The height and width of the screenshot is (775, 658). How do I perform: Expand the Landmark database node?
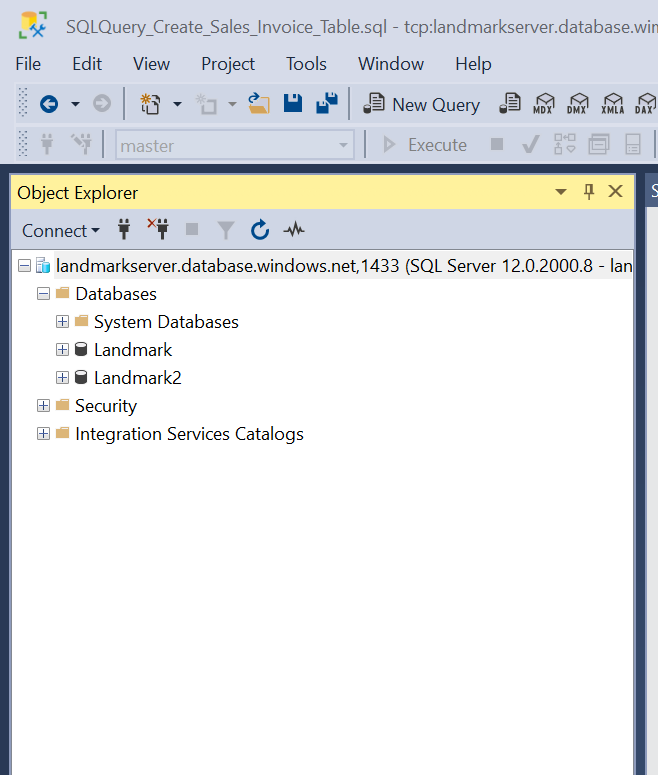coord(62,350)
